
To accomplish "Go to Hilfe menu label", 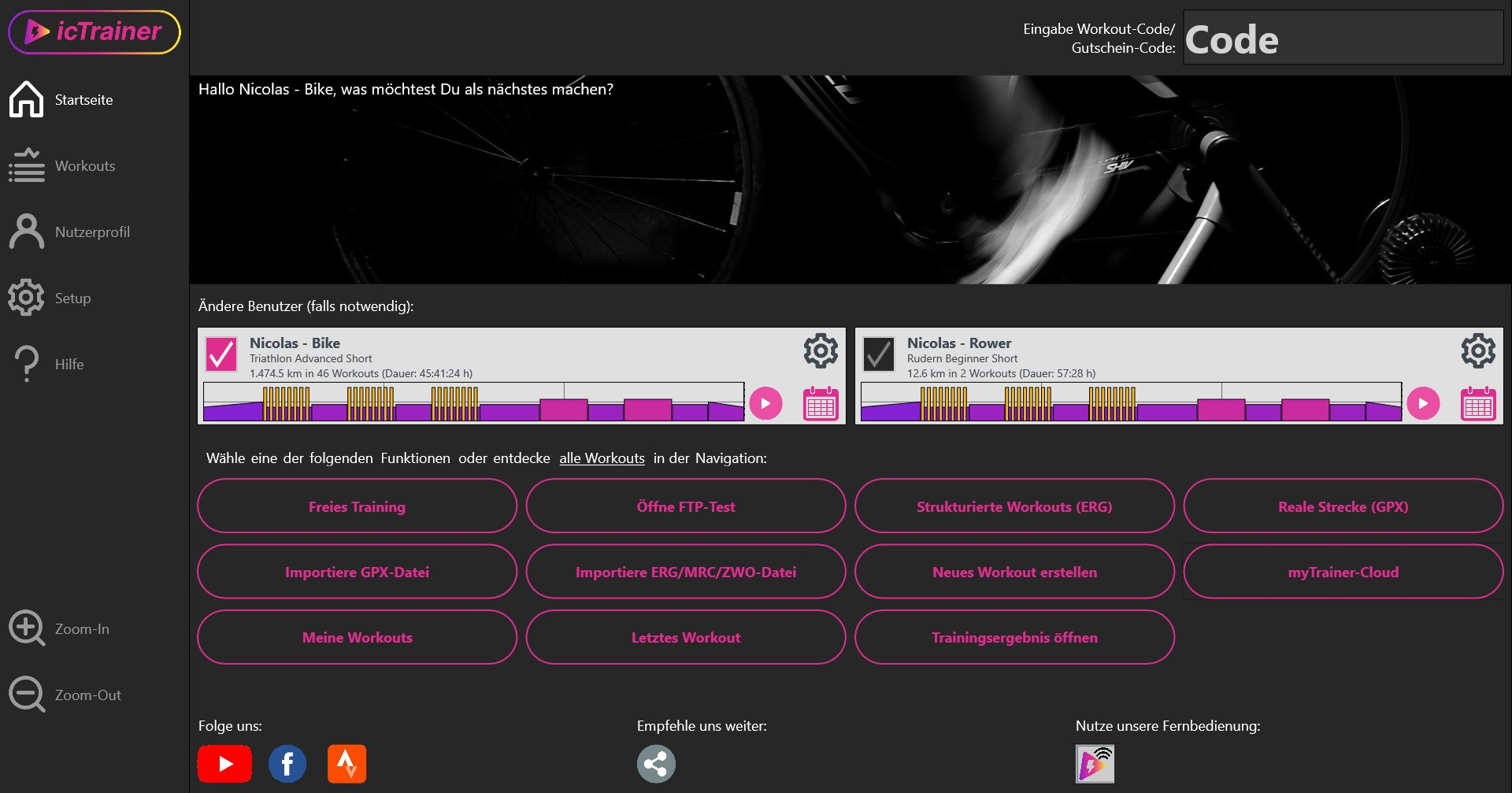I will 69,365.
